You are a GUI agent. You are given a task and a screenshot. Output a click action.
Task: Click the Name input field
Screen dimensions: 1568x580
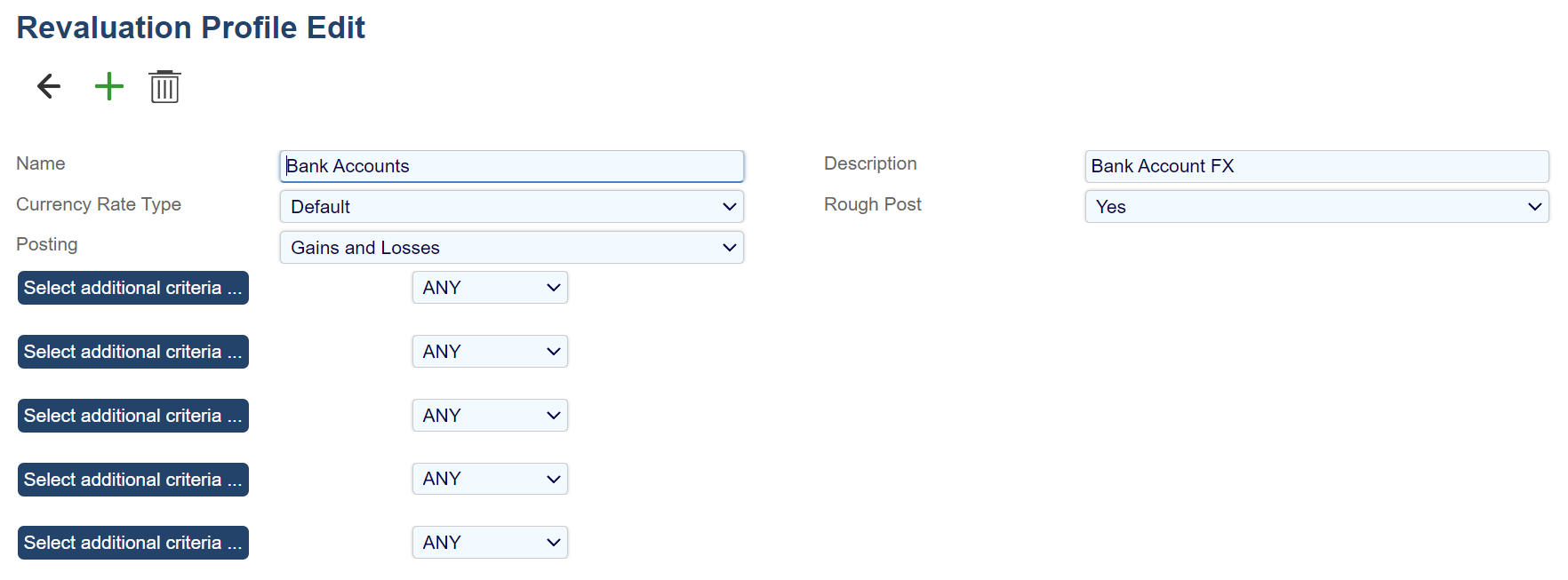[x=511, y=166]
